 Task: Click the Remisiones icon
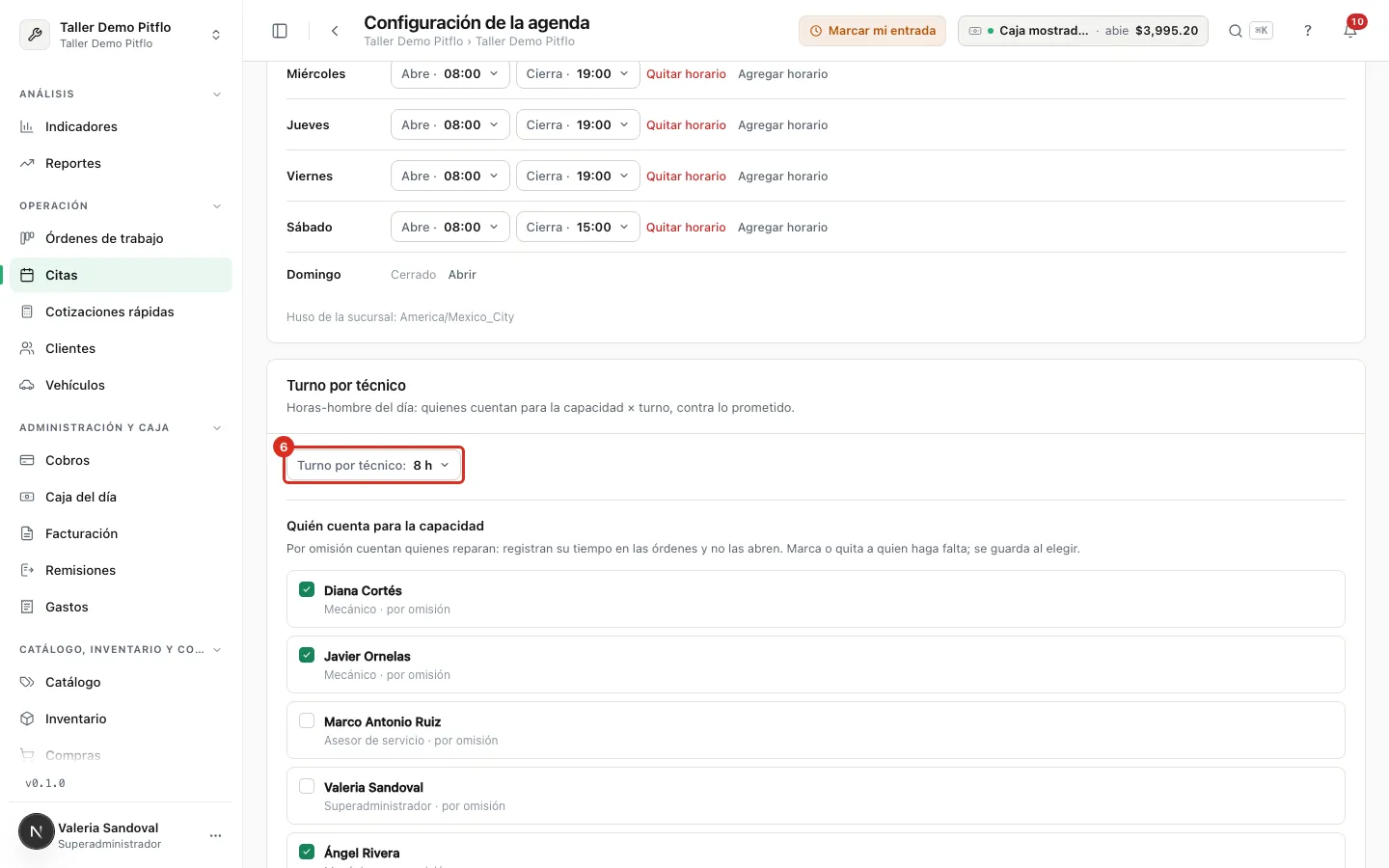click(x=27, y=570)
